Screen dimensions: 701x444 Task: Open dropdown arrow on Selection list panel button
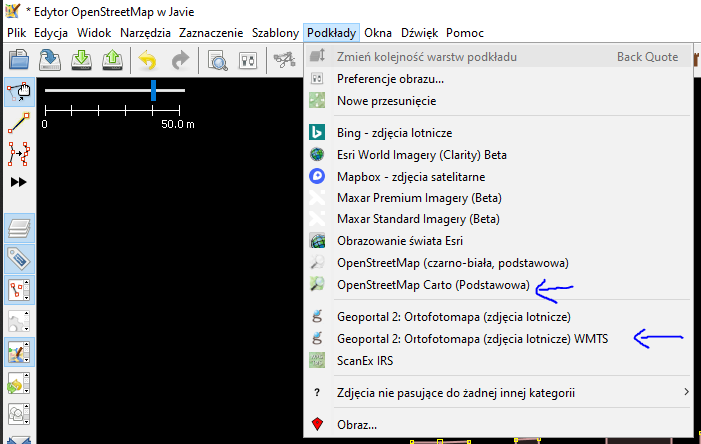pyautogui.click(x=26, y=298)
